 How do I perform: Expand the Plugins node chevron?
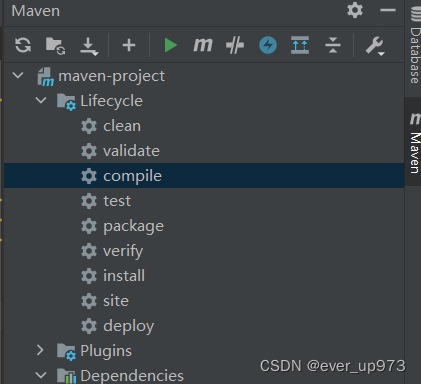(x=40, y=350)
